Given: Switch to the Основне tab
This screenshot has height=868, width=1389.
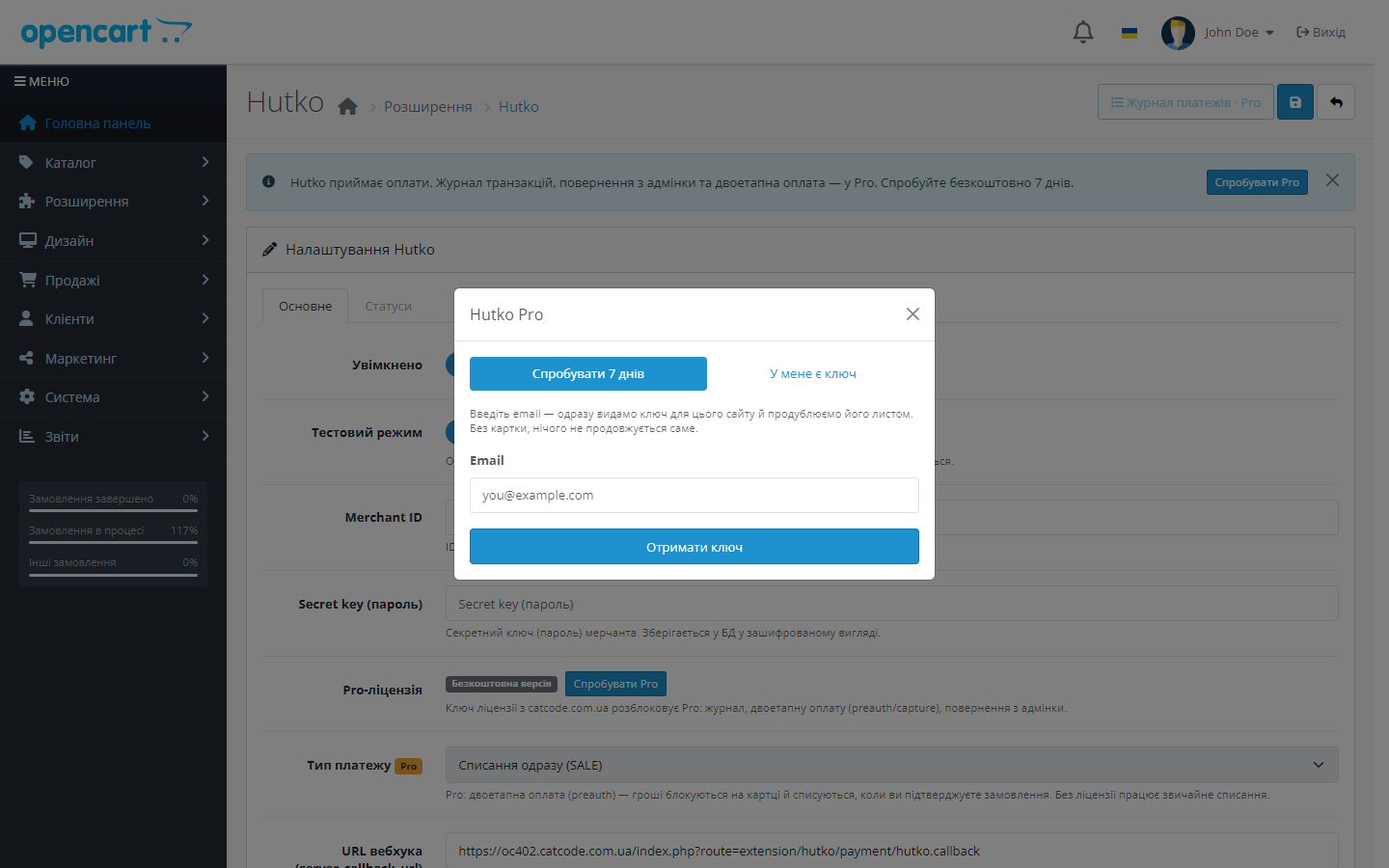Looking at the screenshot, I should tap(305, 306).
